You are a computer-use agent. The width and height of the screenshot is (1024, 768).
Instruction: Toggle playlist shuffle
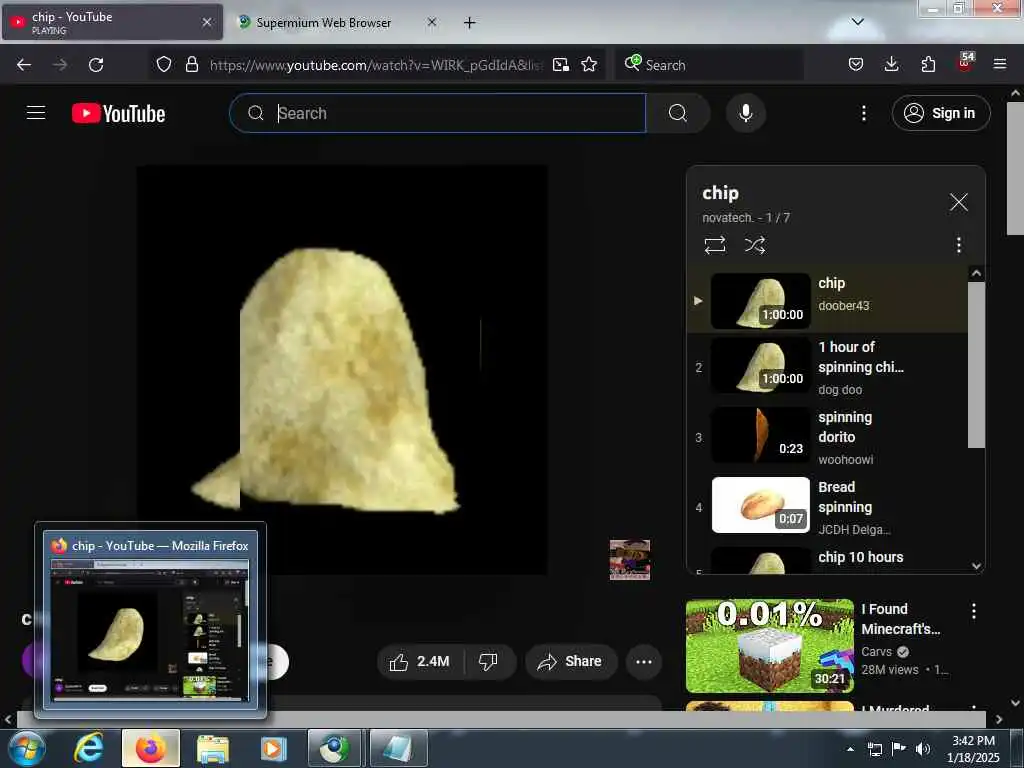click(754, 245)
